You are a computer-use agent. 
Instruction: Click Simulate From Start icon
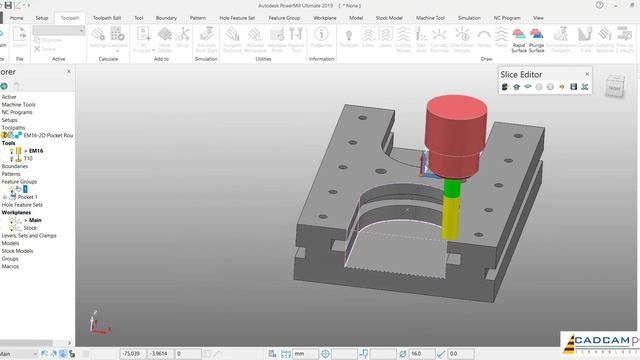[206, 40]
